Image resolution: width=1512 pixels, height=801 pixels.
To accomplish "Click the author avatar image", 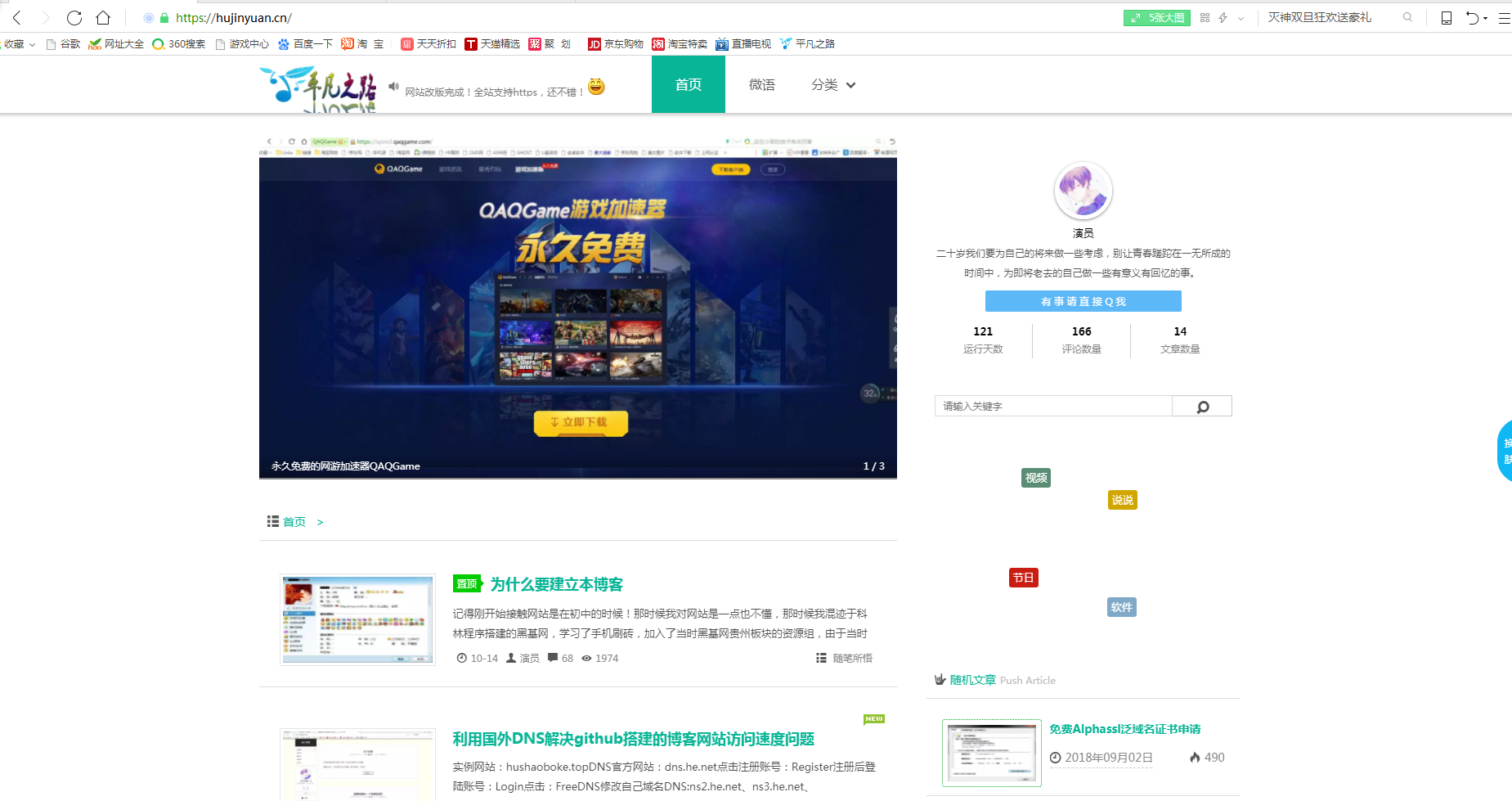I will 1083,191.
